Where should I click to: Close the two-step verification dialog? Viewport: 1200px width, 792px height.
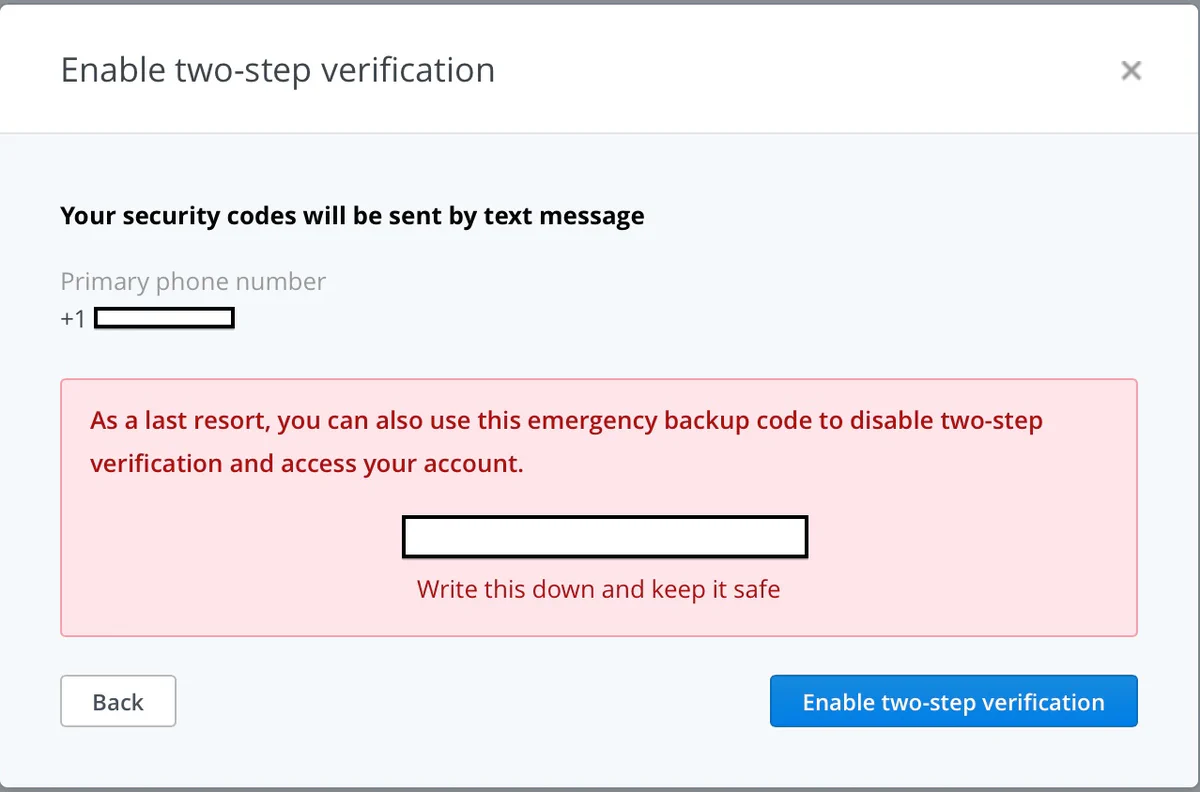click(1131, 70)
